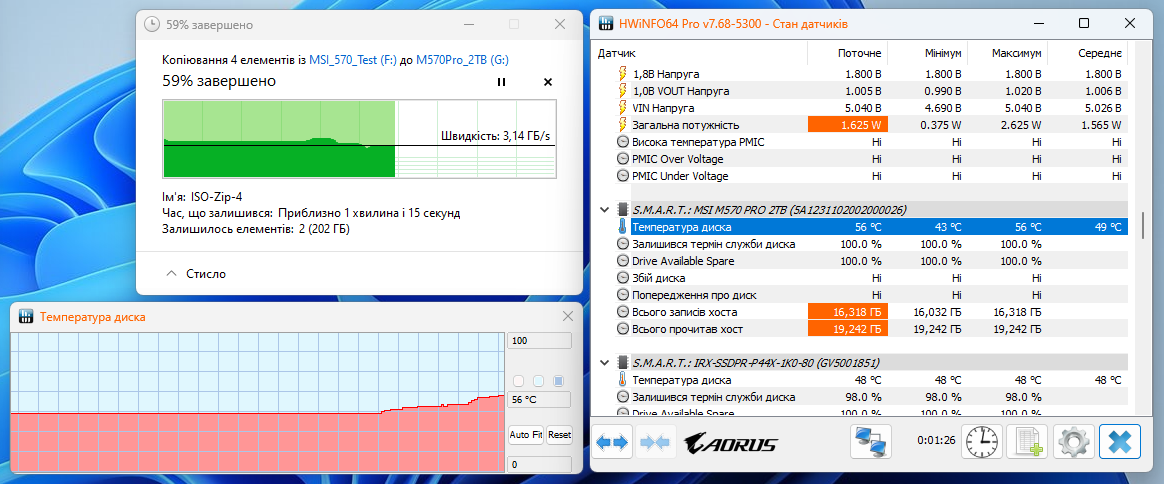The height and width of the screenshot is (484, 1164).
Task: Select the darker blue color swatch in graph
Action: click(559, 381)
